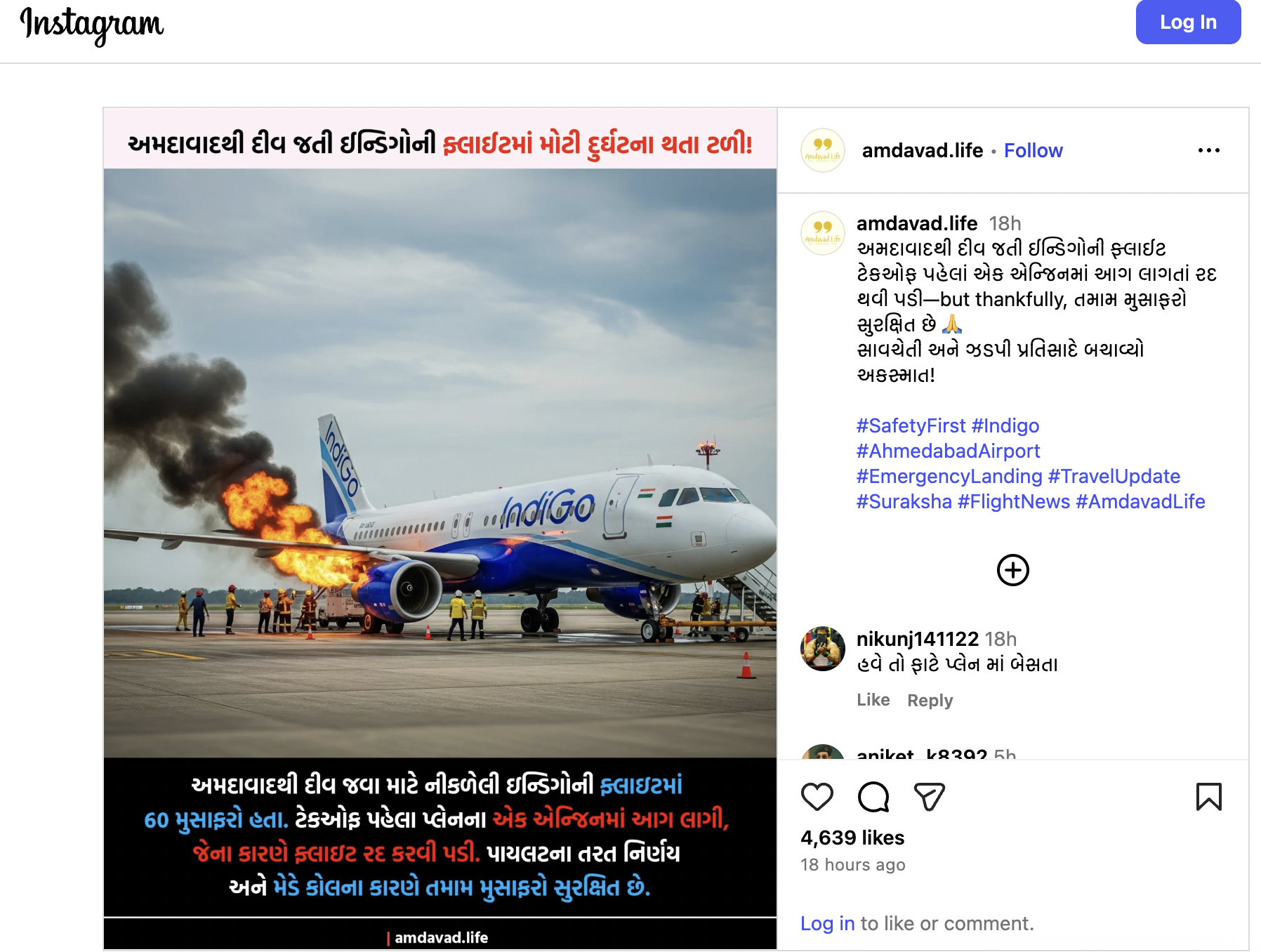
Task: Open the three-dot more options menu
Action: 1208,150
